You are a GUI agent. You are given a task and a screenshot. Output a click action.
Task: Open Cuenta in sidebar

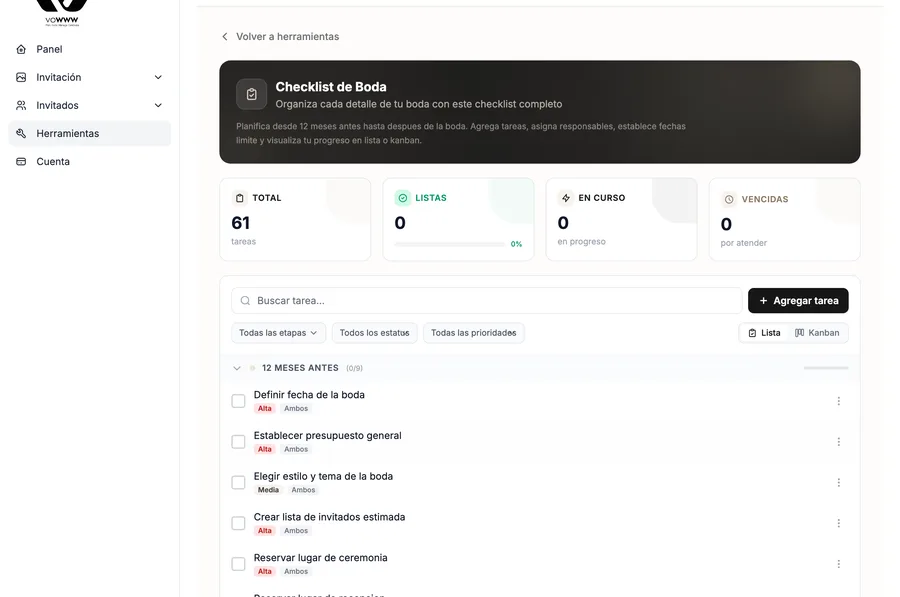click(x=90, y=162)
